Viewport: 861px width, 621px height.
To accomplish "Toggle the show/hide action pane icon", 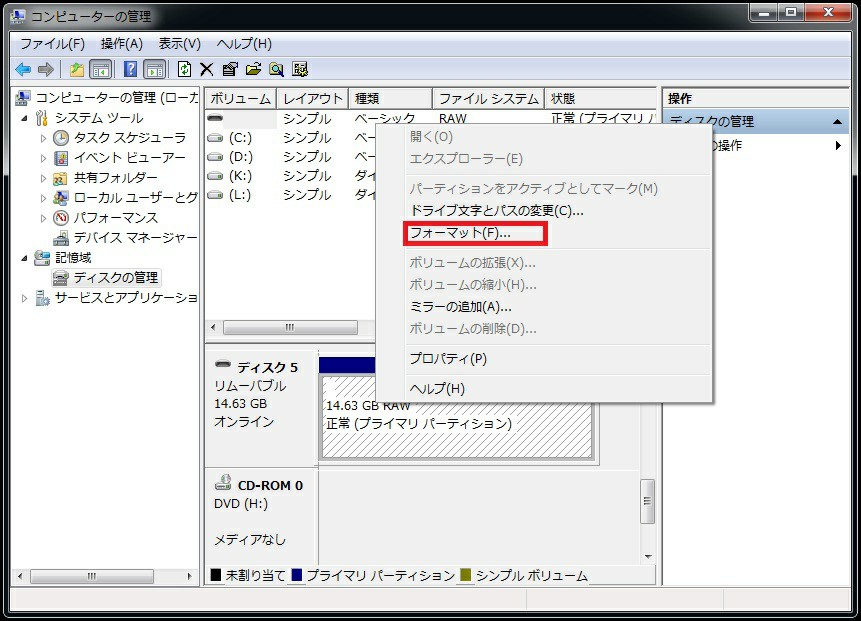I will [x=154, y=69].
